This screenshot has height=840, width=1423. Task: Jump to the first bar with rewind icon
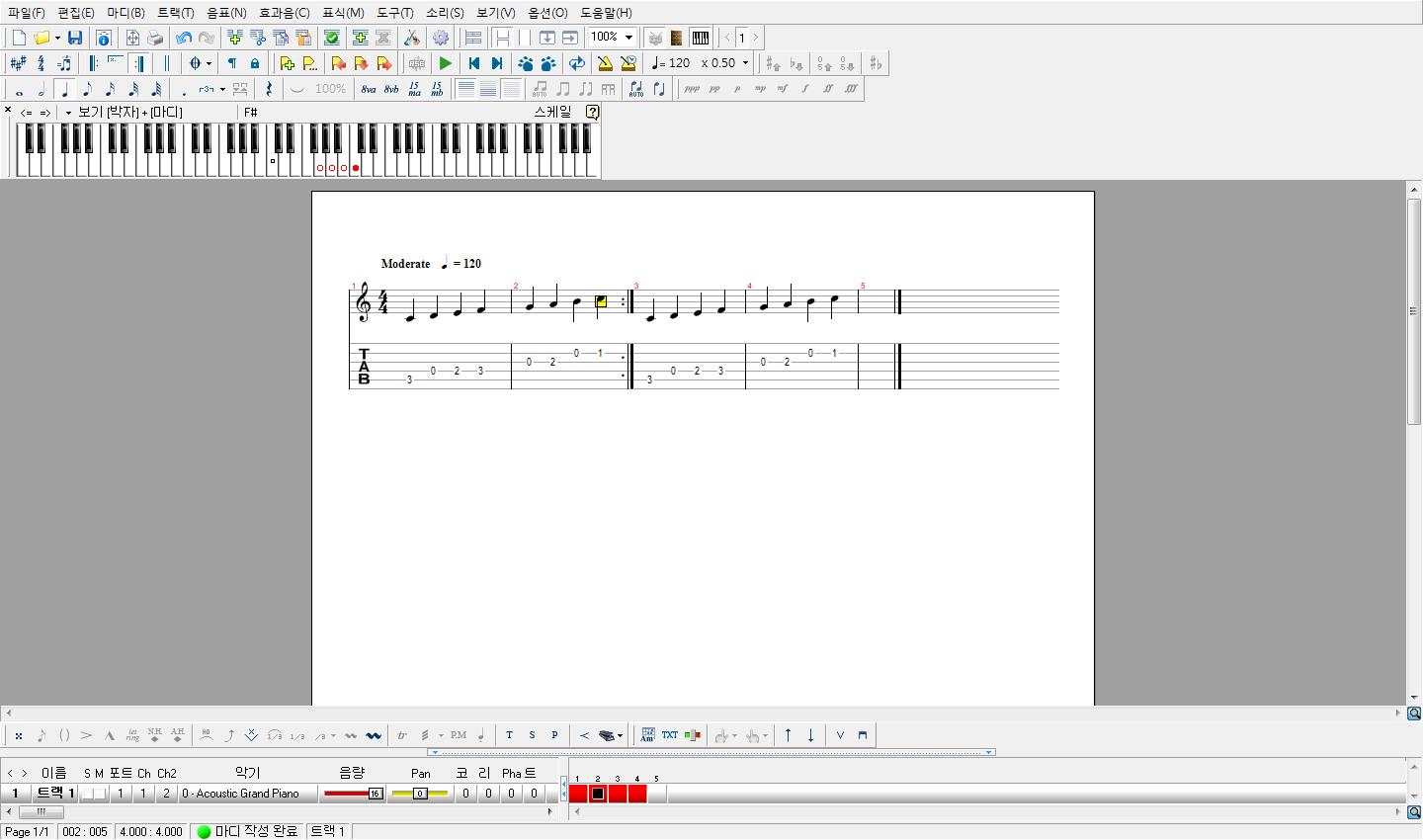(x=474, y=63)
